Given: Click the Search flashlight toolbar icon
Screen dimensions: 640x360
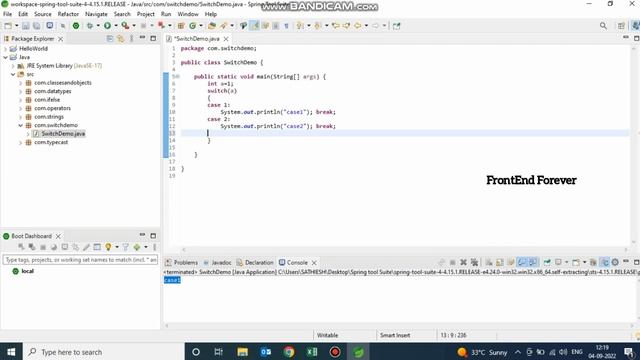Looking at the screenshot, I should [x=223, y=26].
